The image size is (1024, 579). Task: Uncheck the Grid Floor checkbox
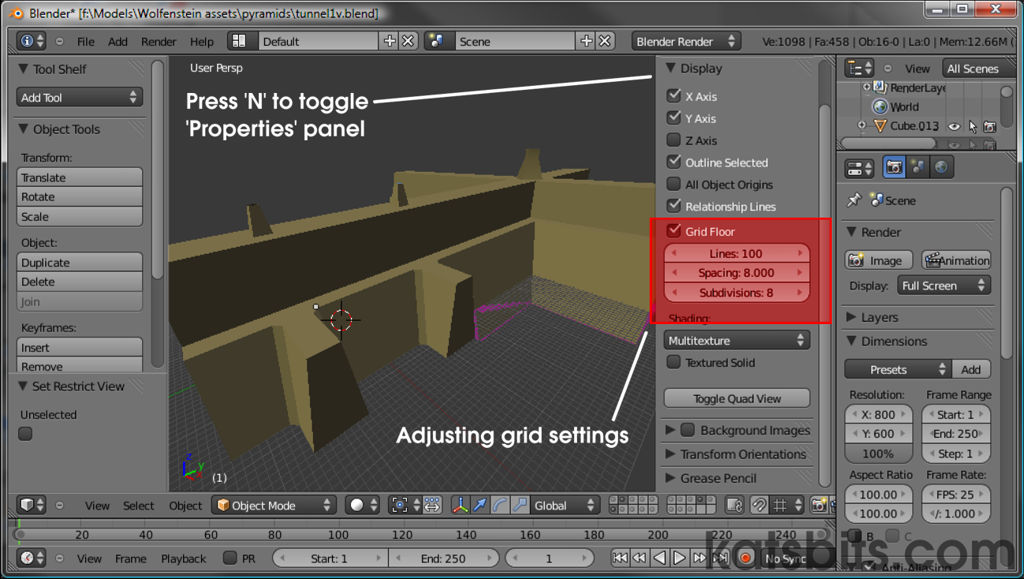tap(674, 231)
